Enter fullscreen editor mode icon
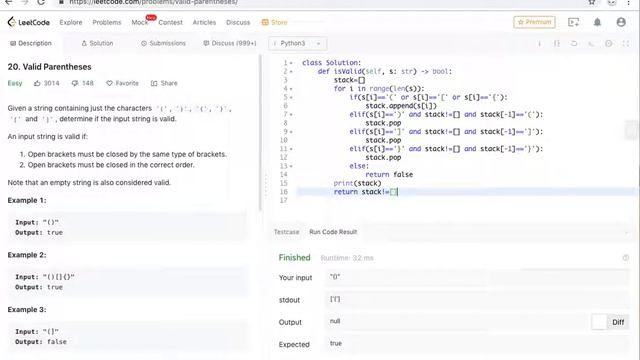This screenshot has height=360, width=640. click(626, 43)
